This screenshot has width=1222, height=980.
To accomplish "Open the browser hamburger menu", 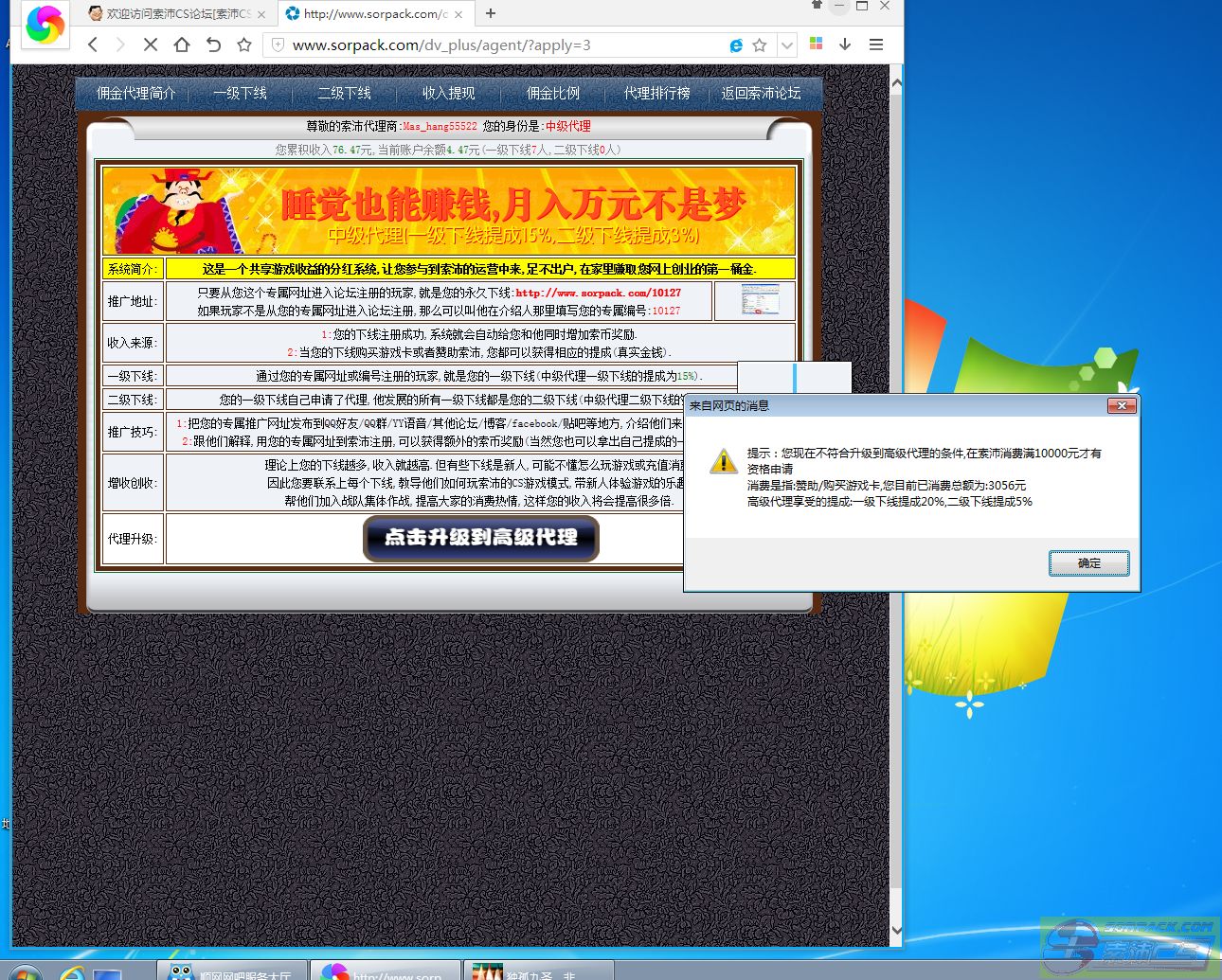I will (876, 45).
